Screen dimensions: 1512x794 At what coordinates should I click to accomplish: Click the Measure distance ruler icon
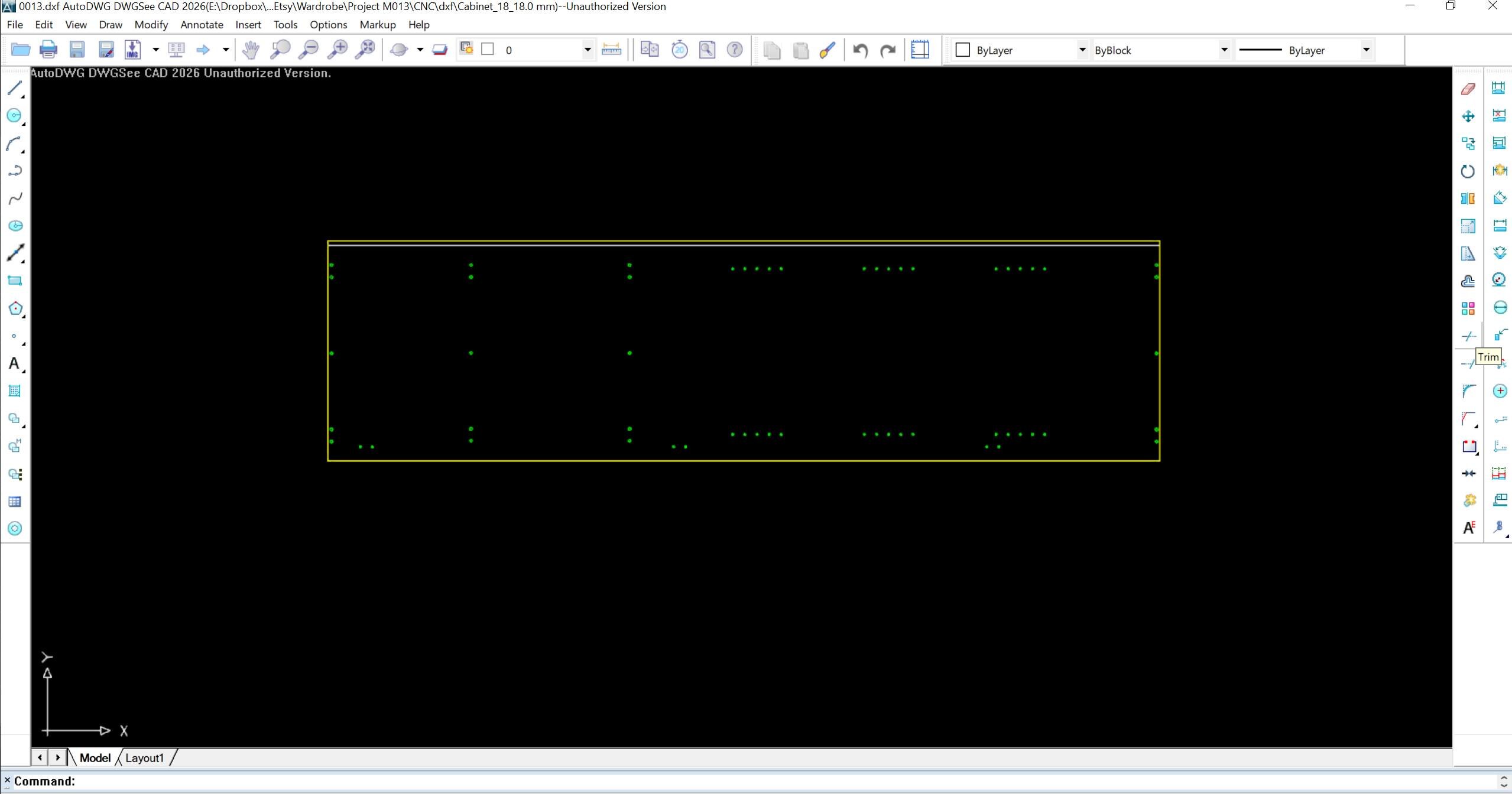[x=611, y=50]
